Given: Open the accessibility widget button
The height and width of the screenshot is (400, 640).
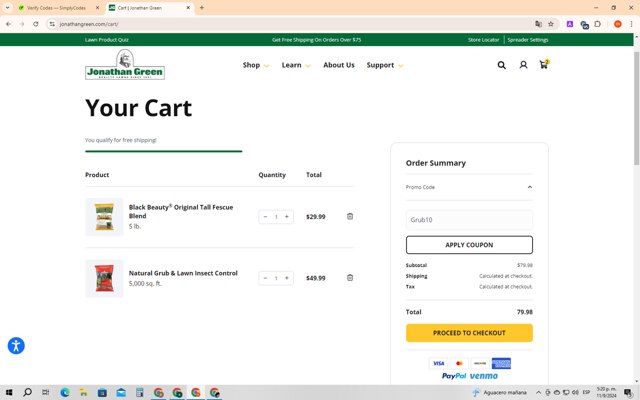Looking at the screenshot, I should pyautogui.click(x=16, y=346).
